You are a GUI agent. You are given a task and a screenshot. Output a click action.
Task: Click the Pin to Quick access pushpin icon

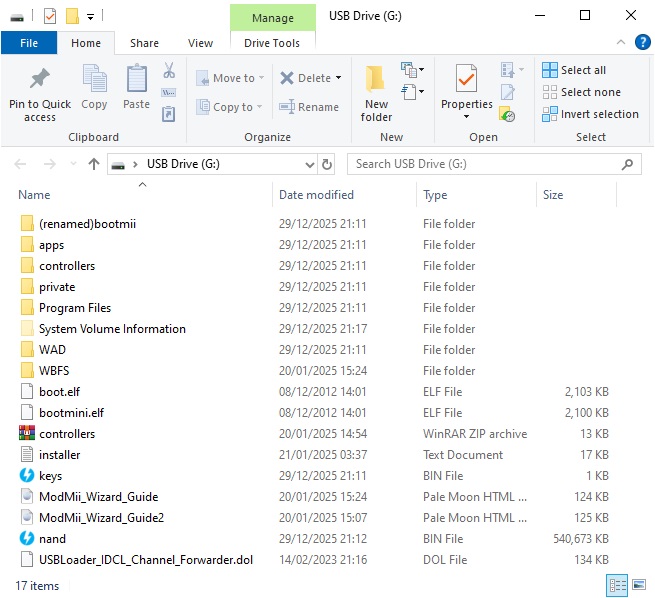(x=40, y=79)
